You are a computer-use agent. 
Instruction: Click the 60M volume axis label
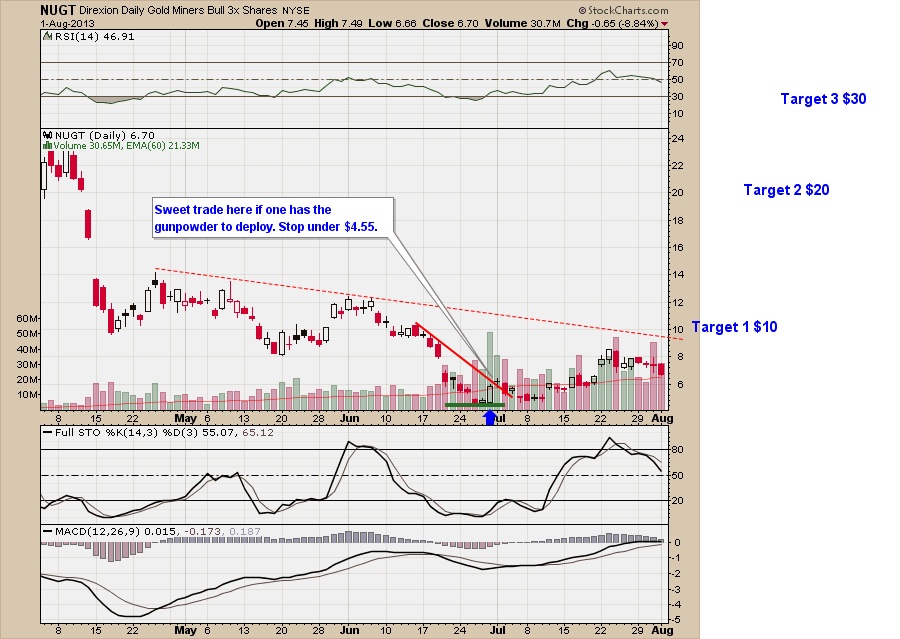(28, 318)
